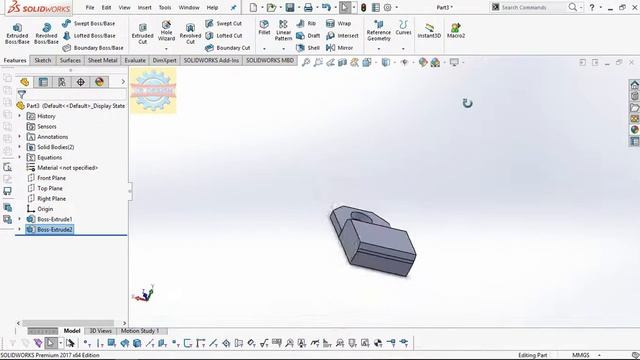
Task: Expand the Annotations tree node
Action: pos(20,137)
